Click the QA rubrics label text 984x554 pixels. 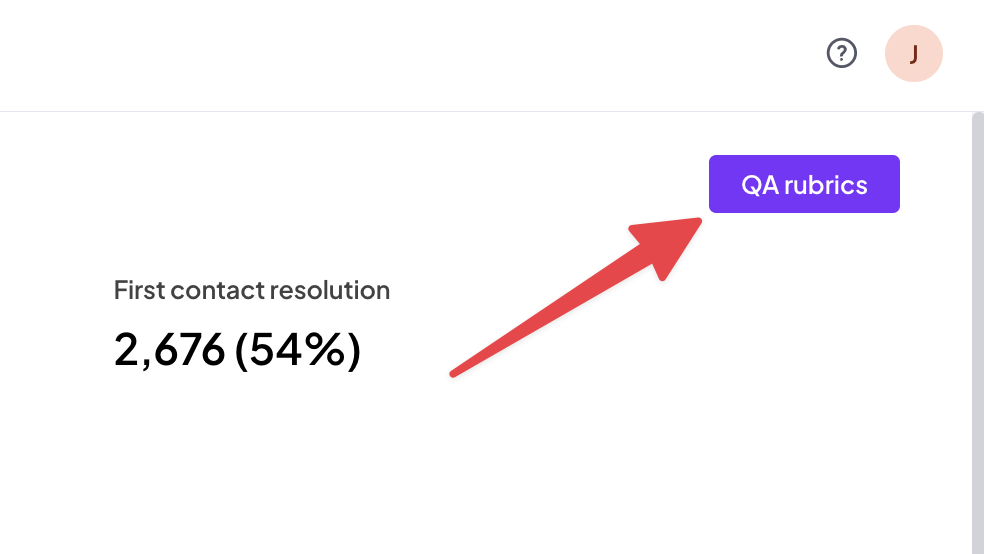tap(804, 185)
